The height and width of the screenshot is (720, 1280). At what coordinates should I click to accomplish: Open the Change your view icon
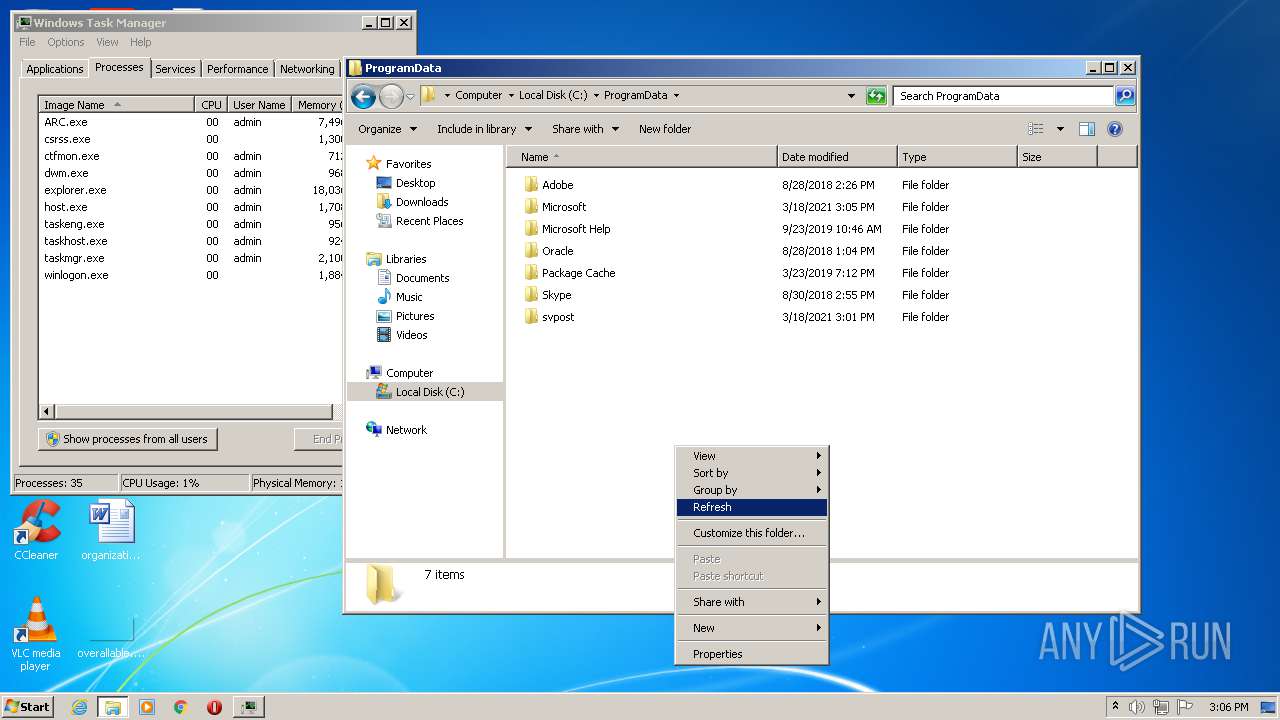(1036, 129)
